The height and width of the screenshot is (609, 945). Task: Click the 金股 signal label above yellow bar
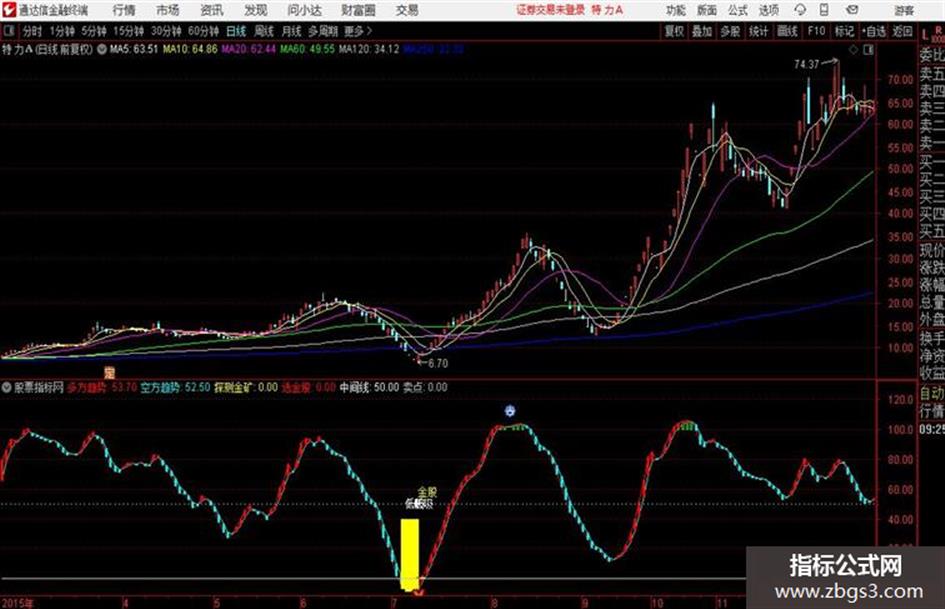pyautogui.click(x=427, y=493)
